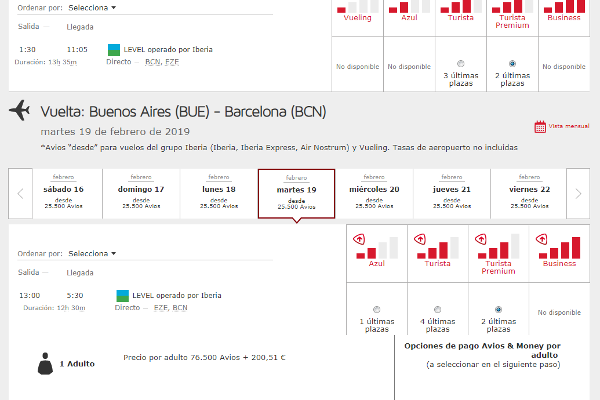Click the Turista Premium fare bars in return header
The width and height of the screenshot is (600, 400).
pyautogui.click(x=499, y=247)
